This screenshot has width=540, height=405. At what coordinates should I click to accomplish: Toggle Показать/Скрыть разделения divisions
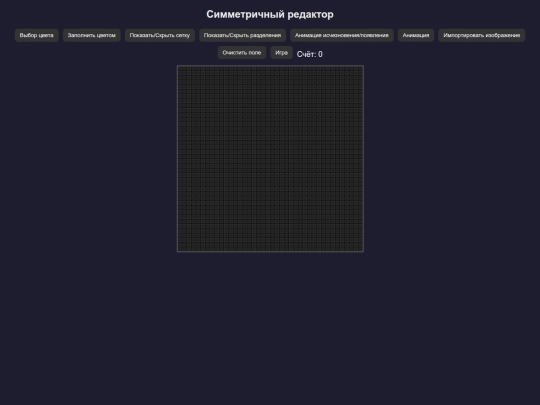tap(242, 35)
